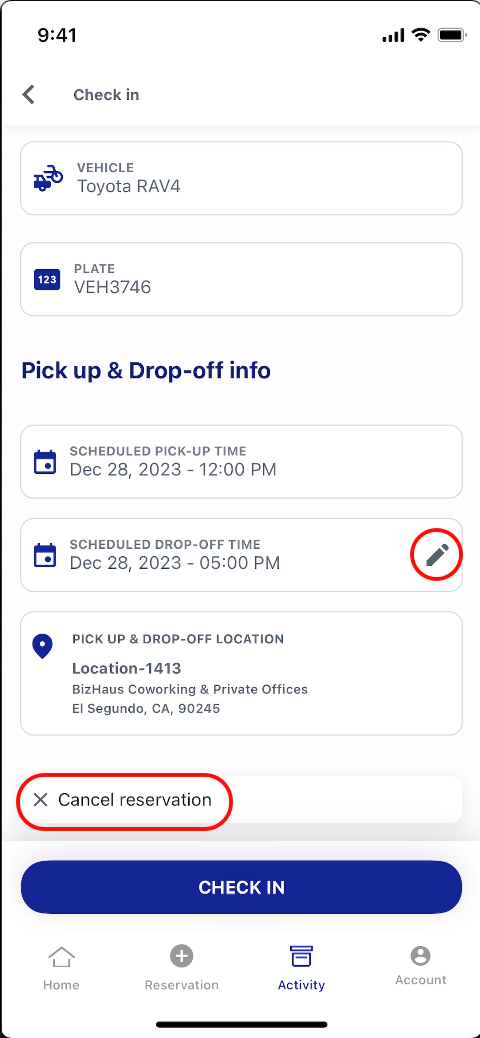Tap the Check in page title

(x=106, y=95)
